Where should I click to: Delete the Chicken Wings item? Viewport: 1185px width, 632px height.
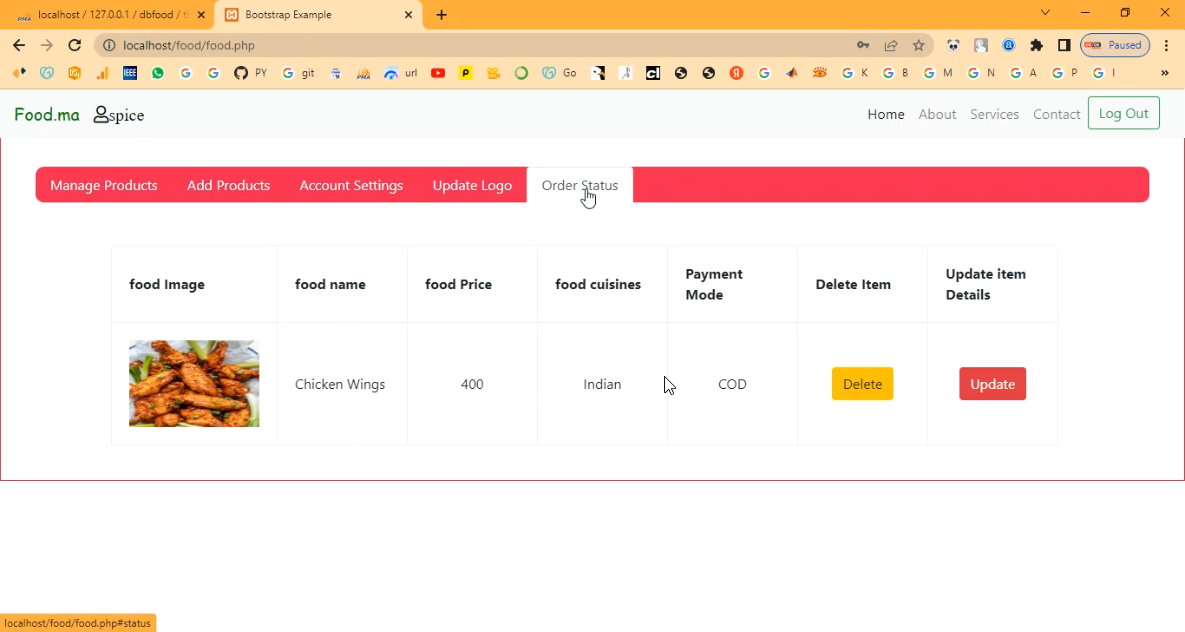pyautogui.click(x=862, y=384)
